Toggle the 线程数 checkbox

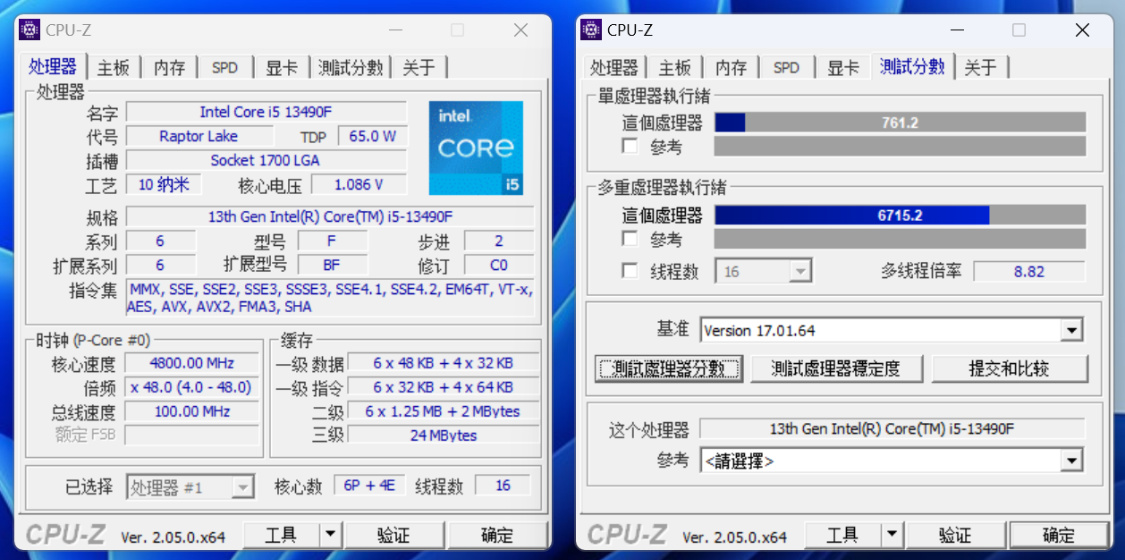(x=630, y=271)
